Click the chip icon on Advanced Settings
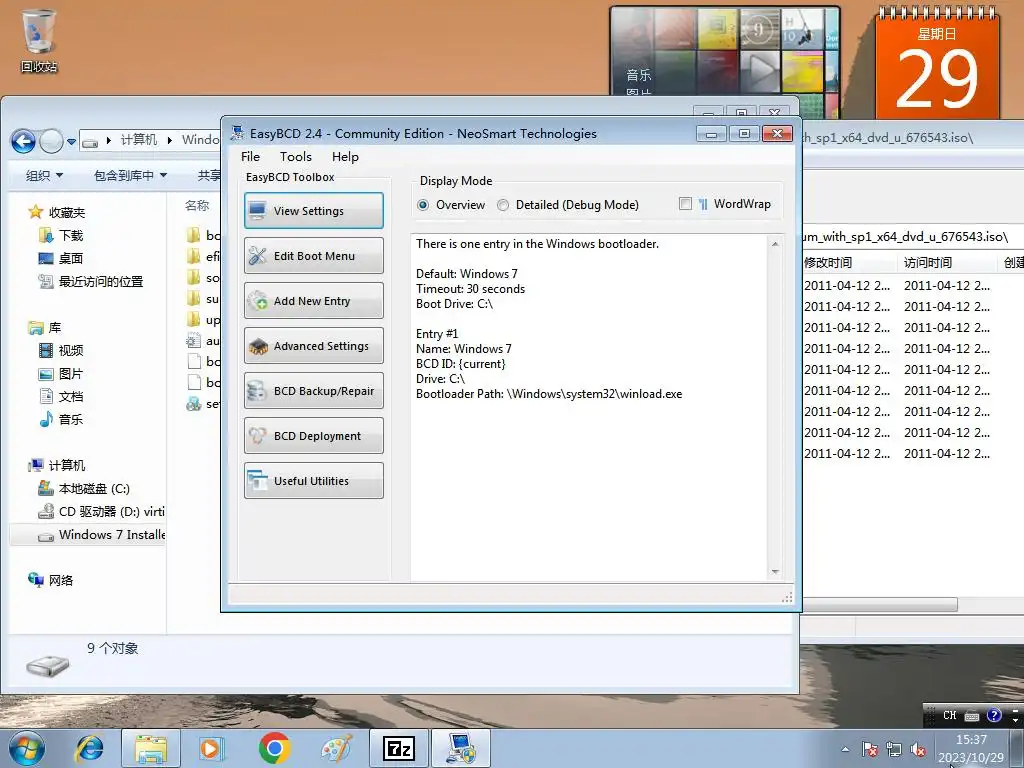 [x=258, y=346]
